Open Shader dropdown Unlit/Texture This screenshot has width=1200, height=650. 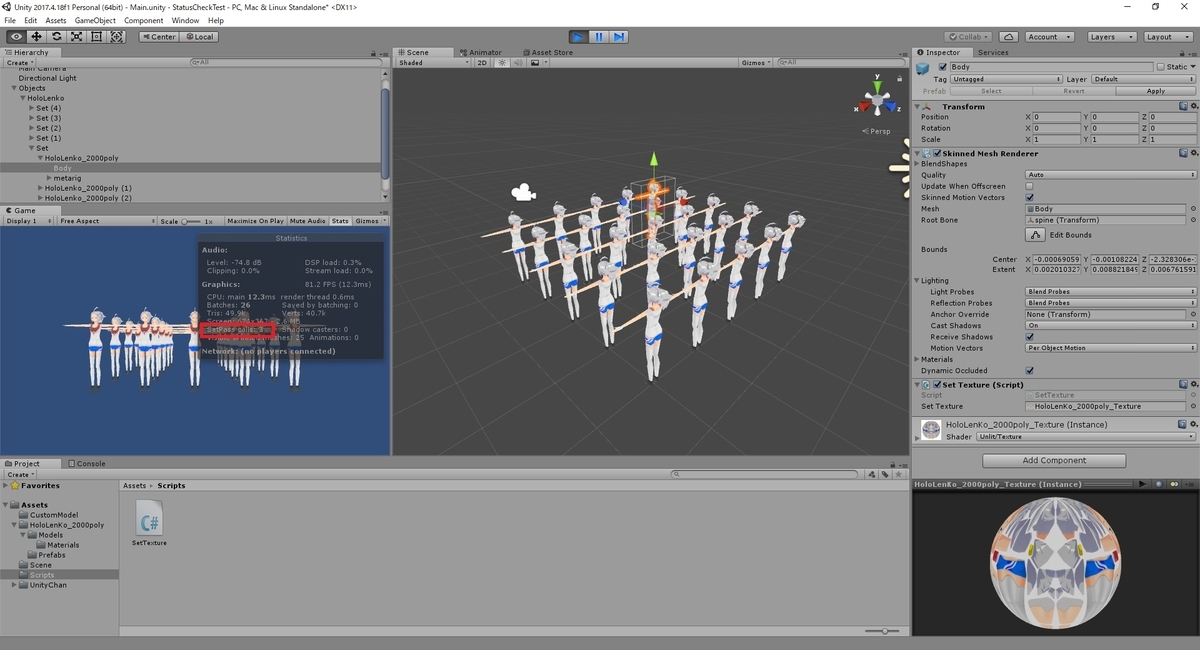pyautogui.click(x=1085, y=437)
